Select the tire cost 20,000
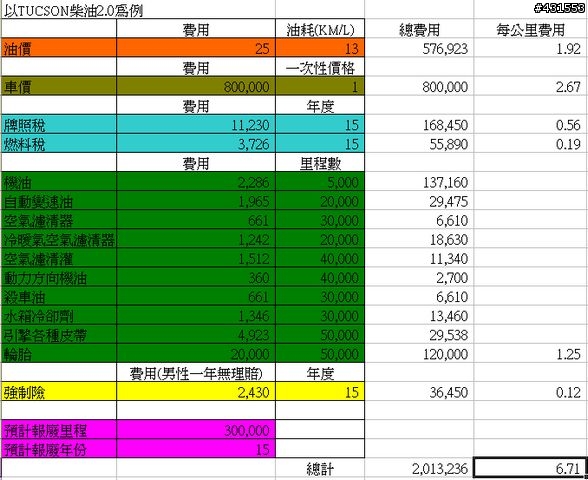The image size is (588, 480). (x=196, y=354)
